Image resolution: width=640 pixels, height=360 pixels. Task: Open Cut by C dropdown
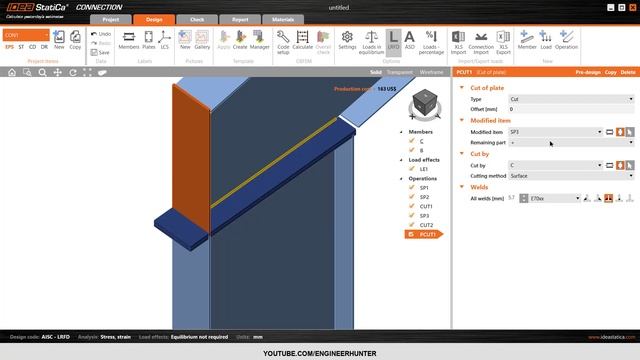pos(555,165)
